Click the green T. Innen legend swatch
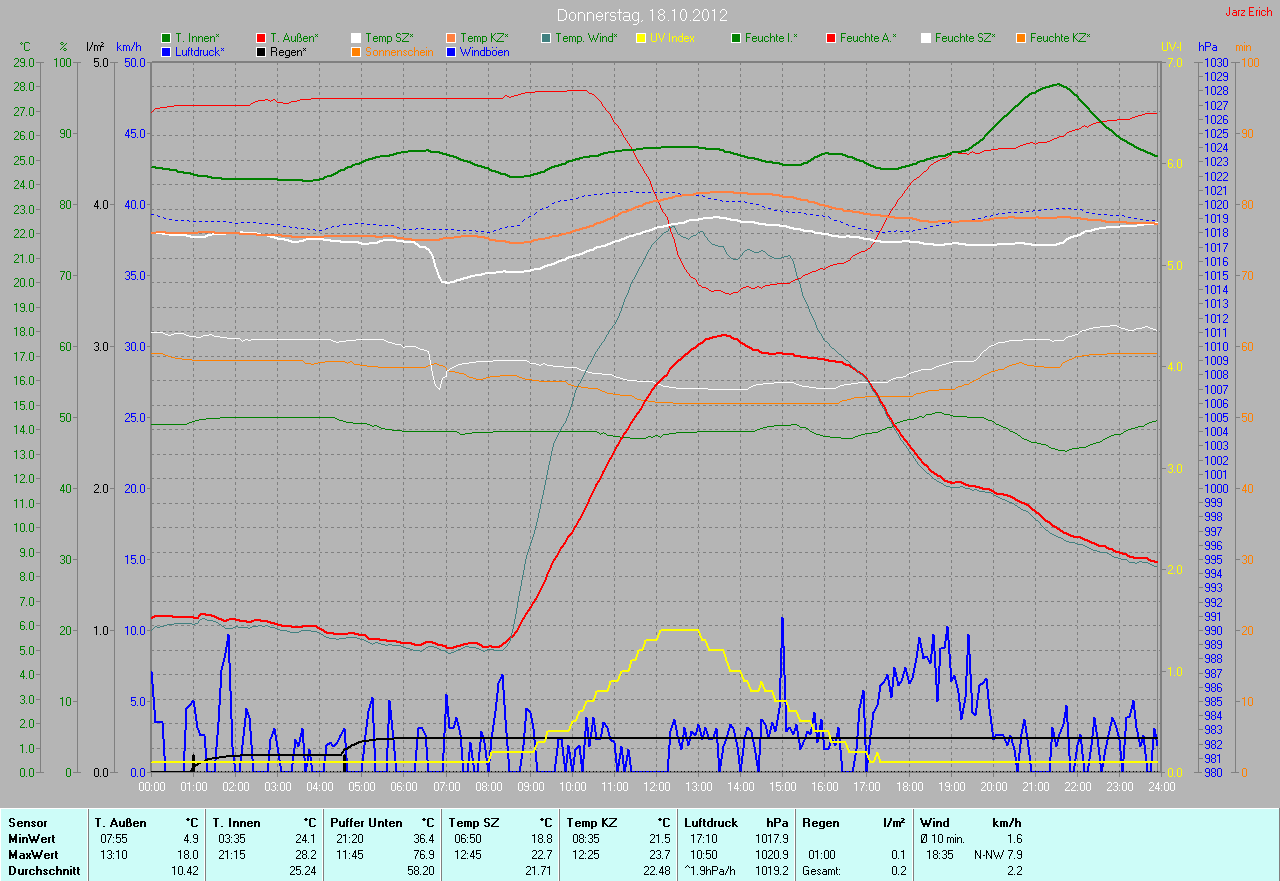Viewport: 1280px width, 881px height. [166, 38]
